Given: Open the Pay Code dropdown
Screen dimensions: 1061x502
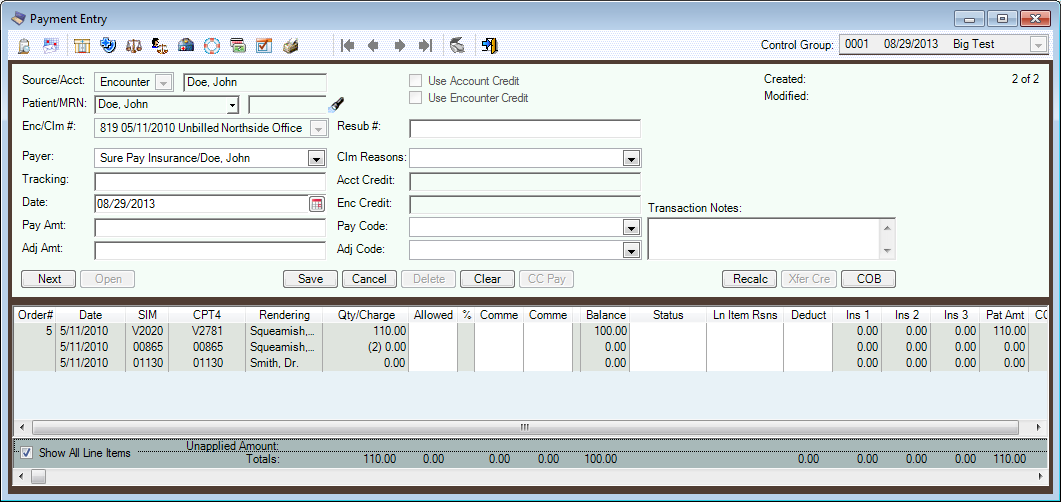Looking at the screenshot, I should (x=631, y=227).
